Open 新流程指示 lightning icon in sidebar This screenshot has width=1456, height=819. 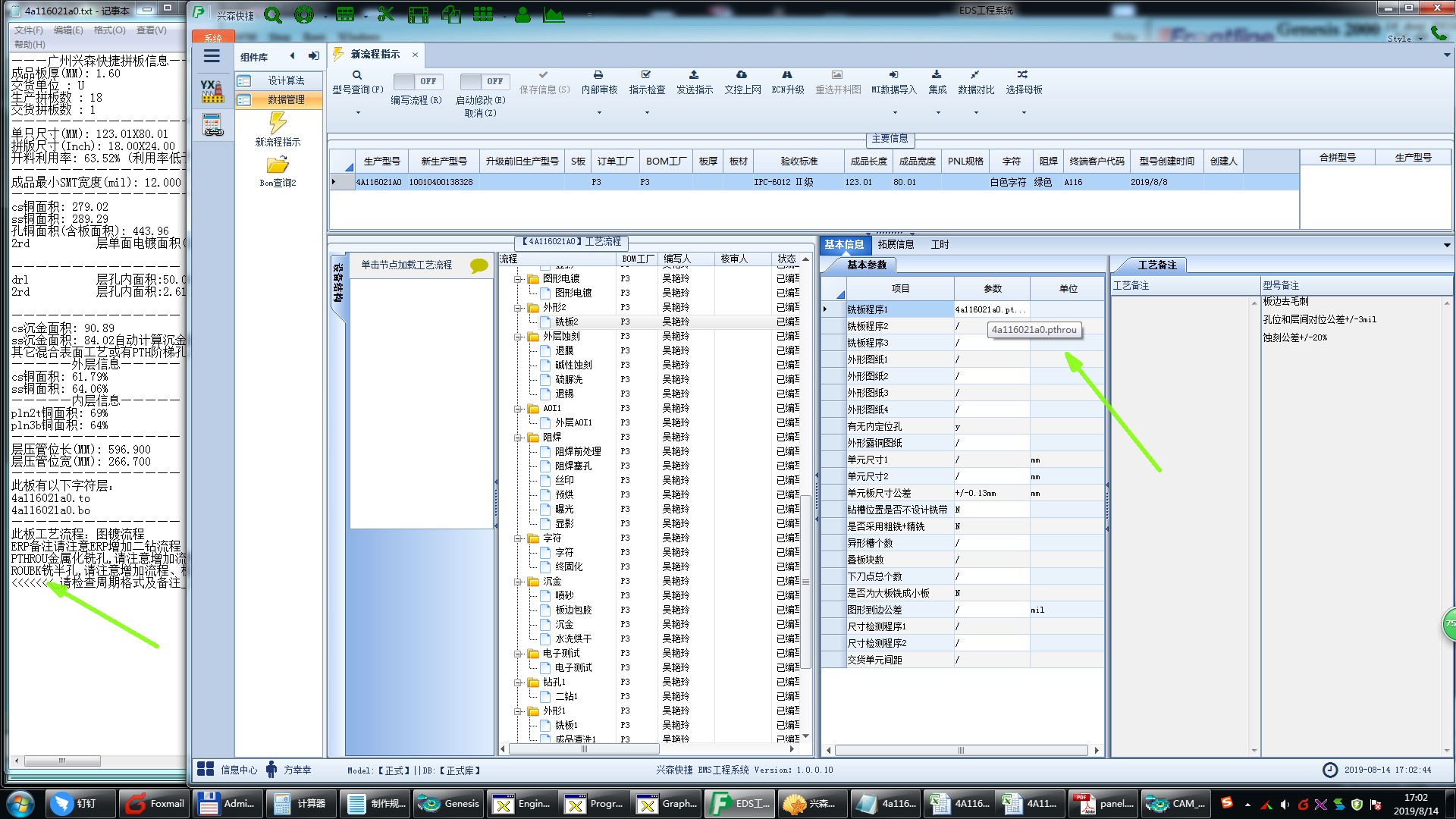tap(278, 123)
